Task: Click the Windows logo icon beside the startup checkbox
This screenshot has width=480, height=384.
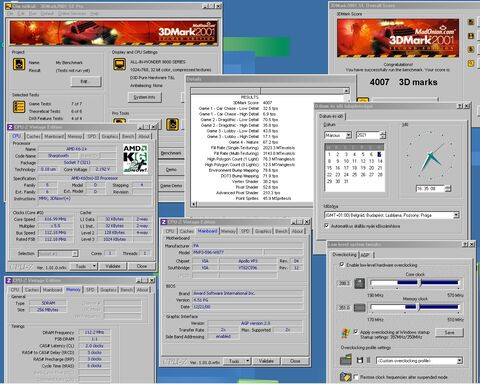Action: tap(346, 333)
